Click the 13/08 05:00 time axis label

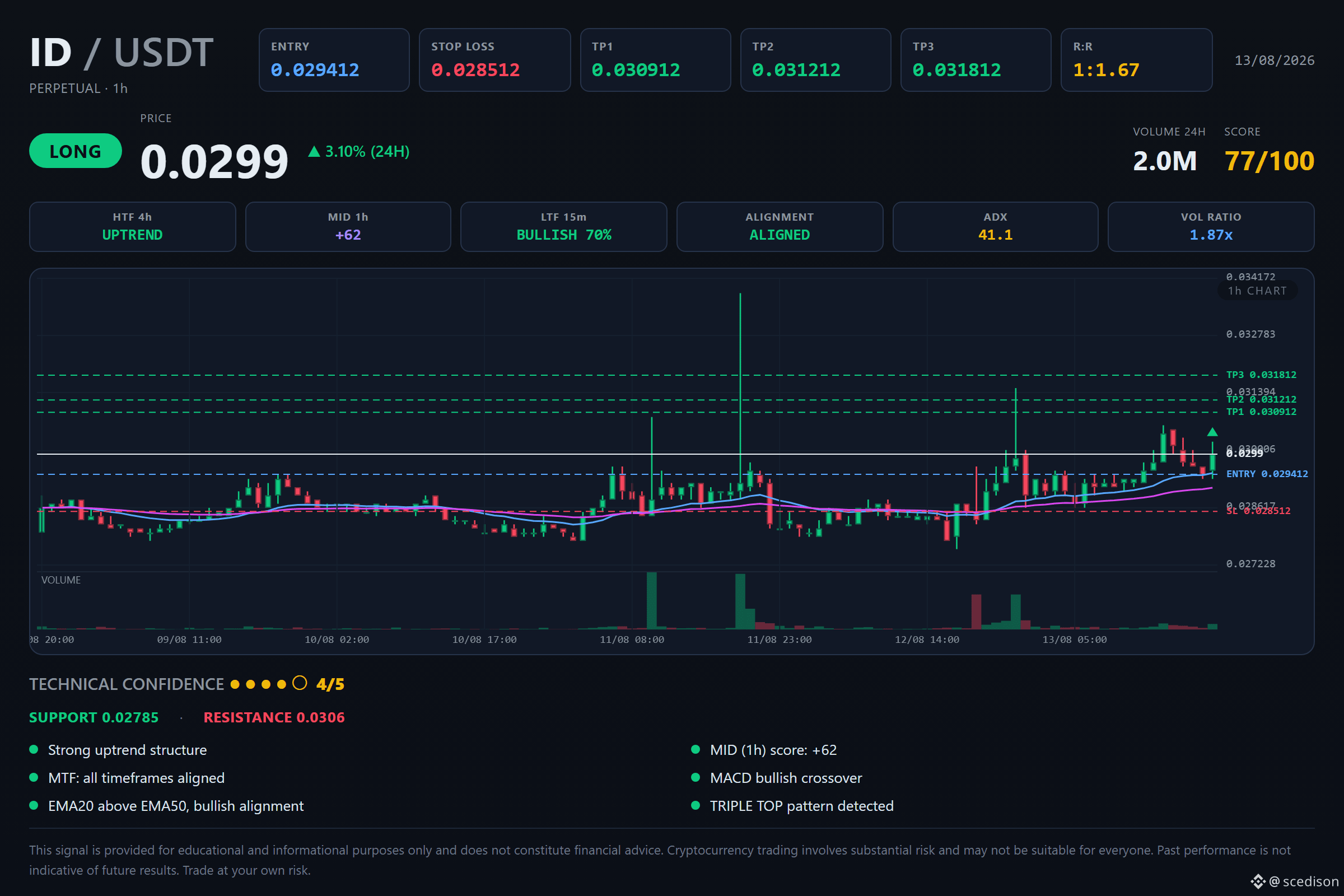pos(1074,640)
